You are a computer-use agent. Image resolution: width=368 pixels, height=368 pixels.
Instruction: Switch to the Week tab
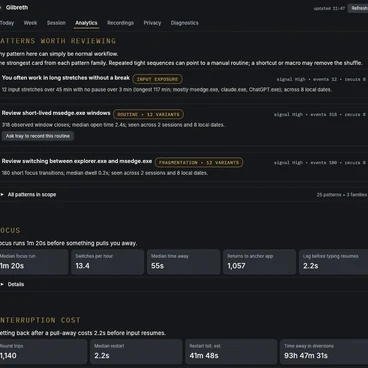(30, 23)
